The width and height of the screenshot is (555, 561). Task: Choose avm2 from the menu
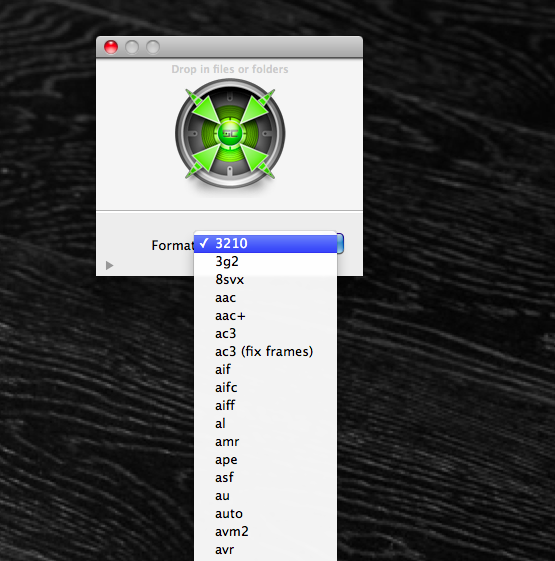(265, 531)
